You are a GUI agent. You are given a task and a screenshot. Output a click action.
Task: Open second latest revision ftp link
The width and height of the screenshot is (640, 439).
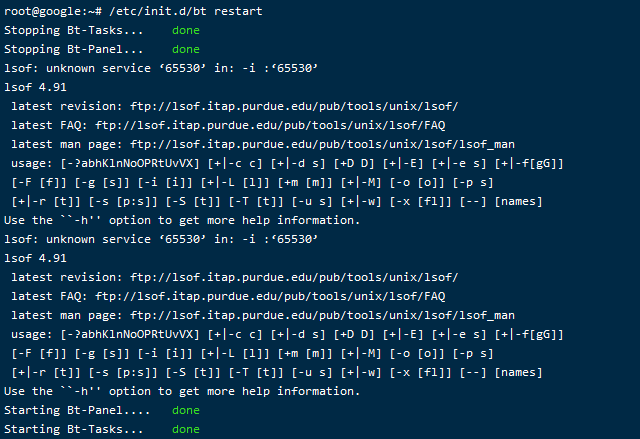point(294,277)
